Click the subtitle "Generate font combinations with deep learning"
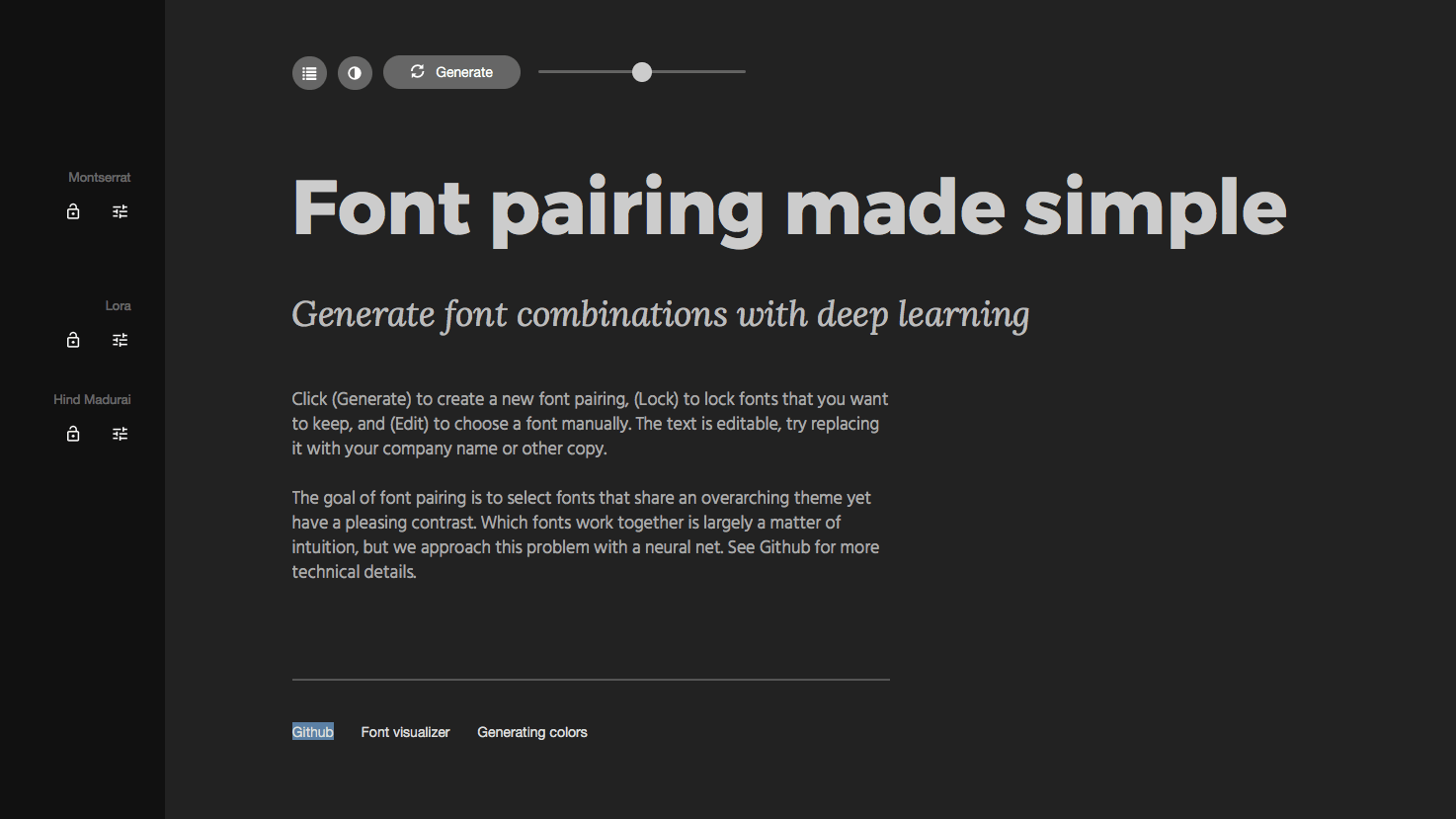This screenshot has width=1456, height=819. point(661,314)
